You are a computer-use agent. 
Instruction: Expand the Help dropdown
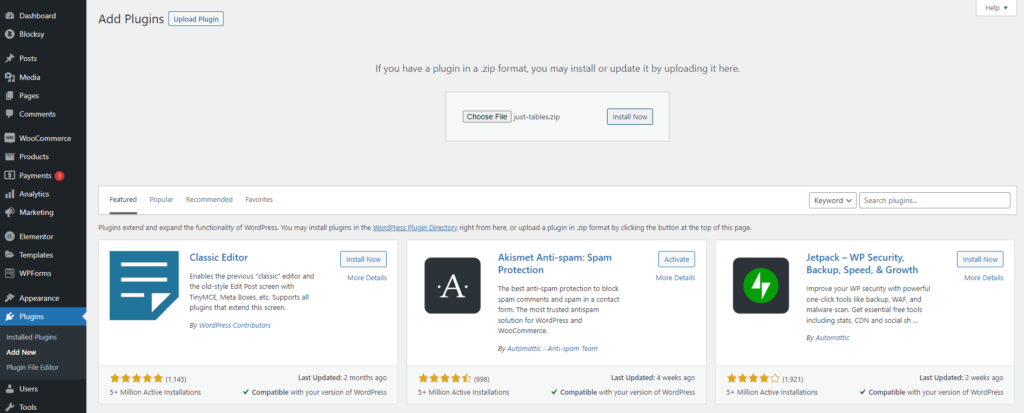click(996, 8)
